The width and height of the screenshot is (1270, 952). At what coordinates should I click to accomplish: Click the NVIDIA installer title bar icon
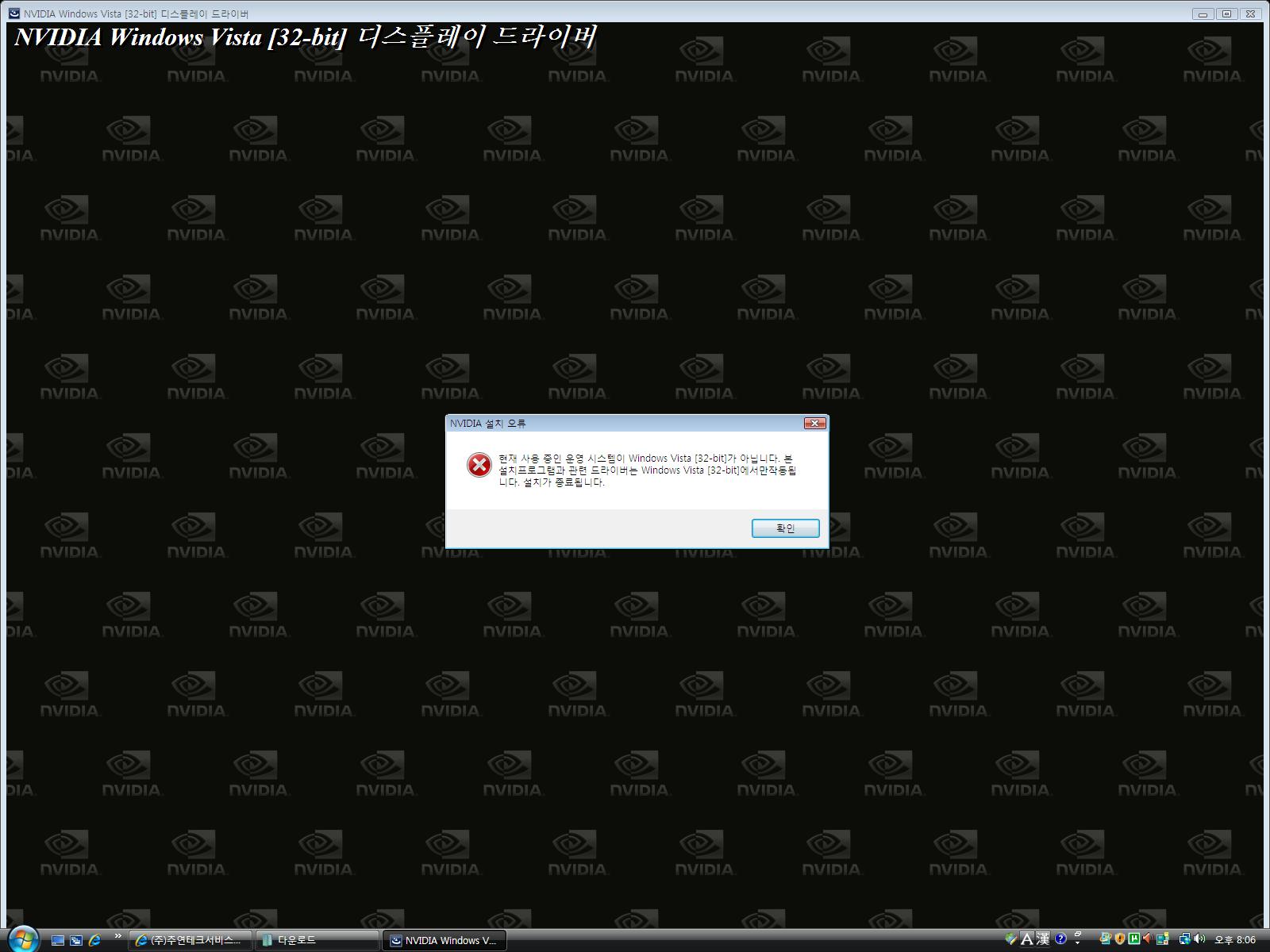14,13
